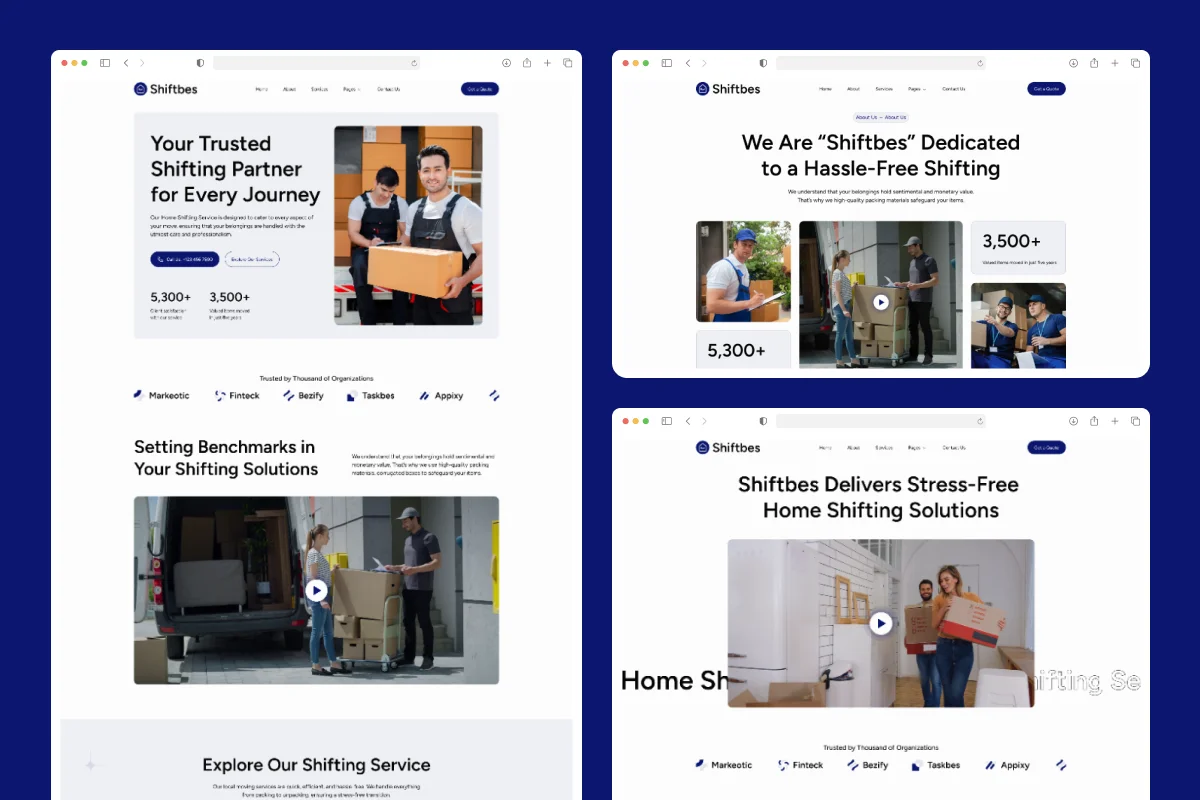This screenshot has height=800, width=1200.
Task: Expand the Pages dropdown in the left window's navbar
Action: 350,89
